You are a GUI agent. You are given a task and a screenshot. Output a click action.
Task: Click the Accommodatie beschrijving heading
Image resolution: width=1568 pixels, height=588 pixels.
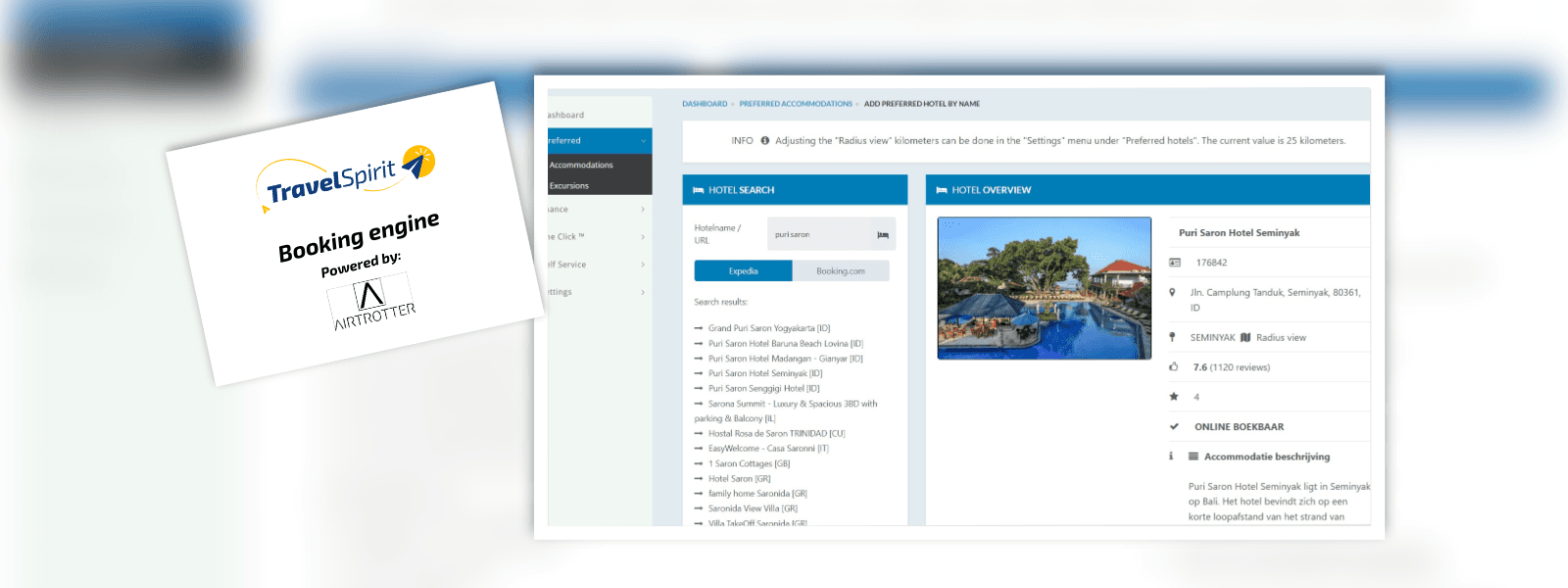(x=1267, y=457)
